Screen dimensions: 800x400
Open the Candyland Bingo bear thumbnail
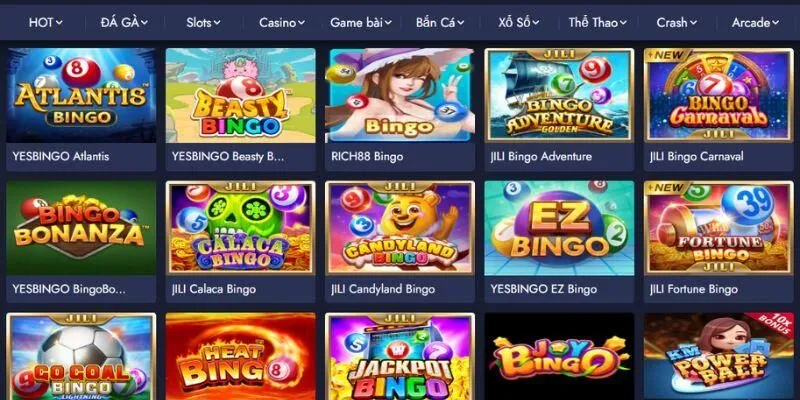(400, 228)
